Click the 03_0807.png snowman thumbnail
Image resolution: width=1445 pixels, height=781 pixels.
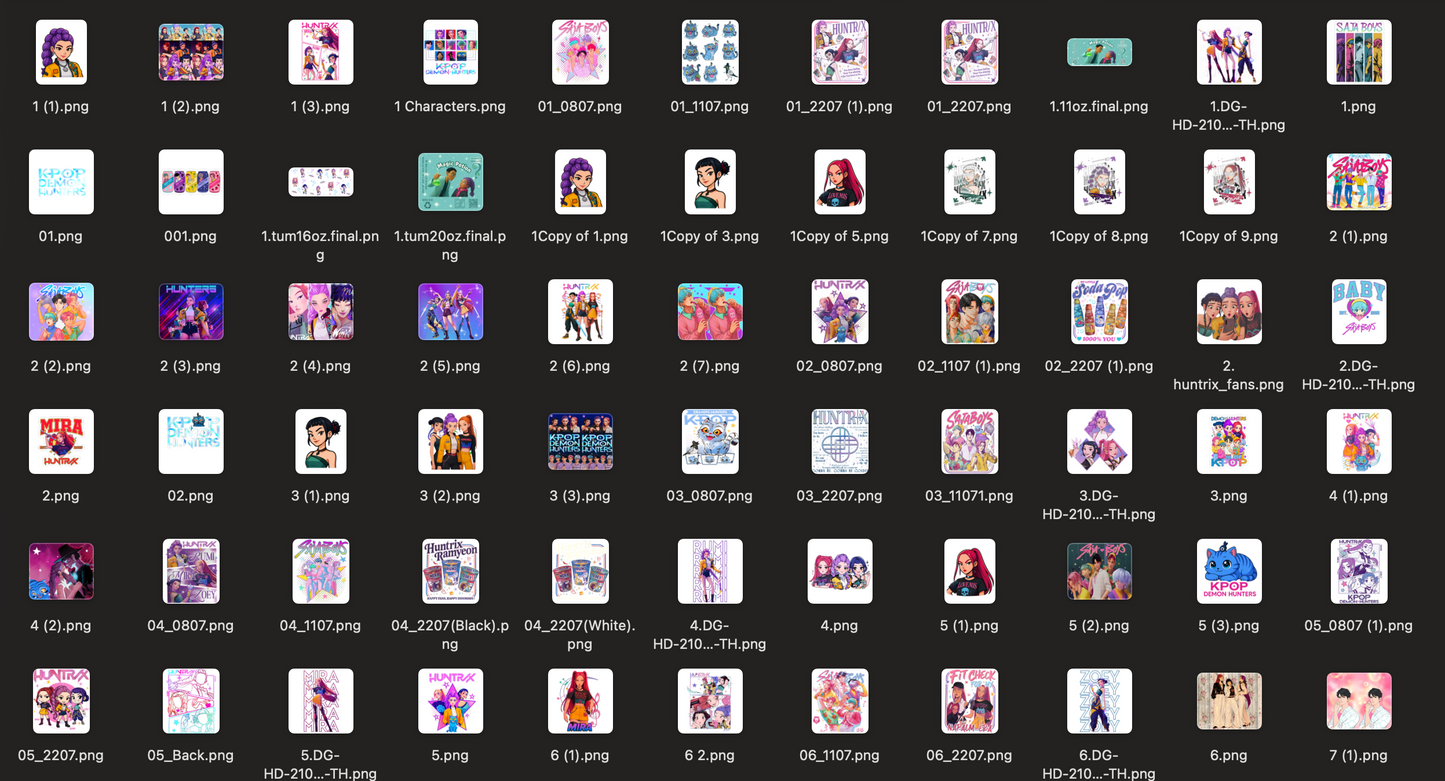click(x=710, y=442)
